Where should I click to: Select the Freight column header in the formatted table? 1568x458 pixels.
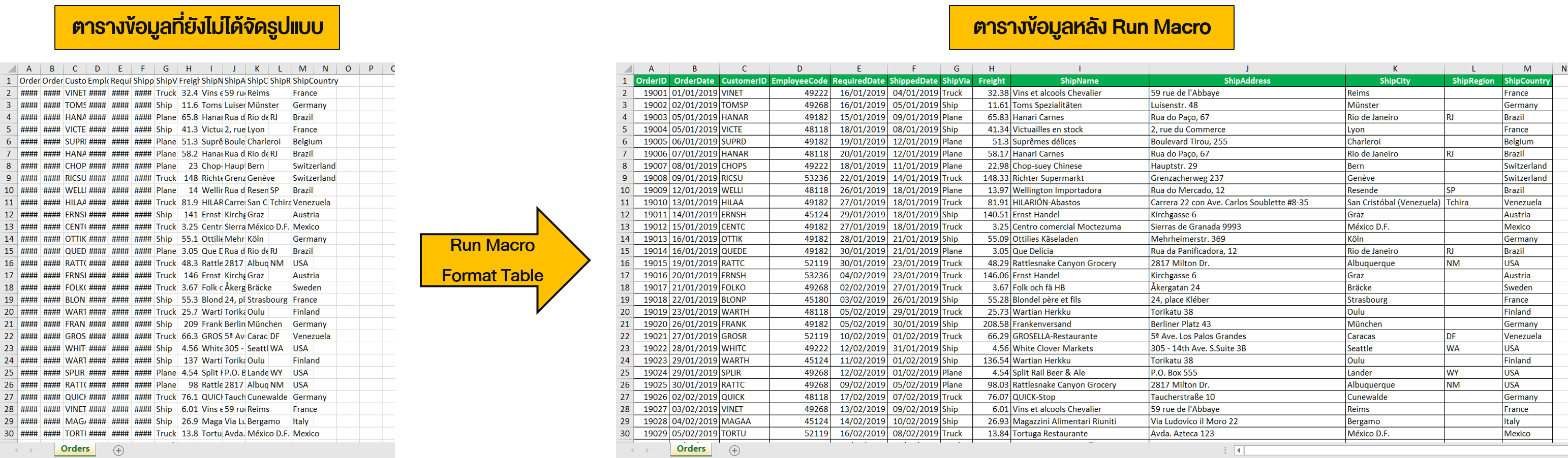click(x=992, y=80)
